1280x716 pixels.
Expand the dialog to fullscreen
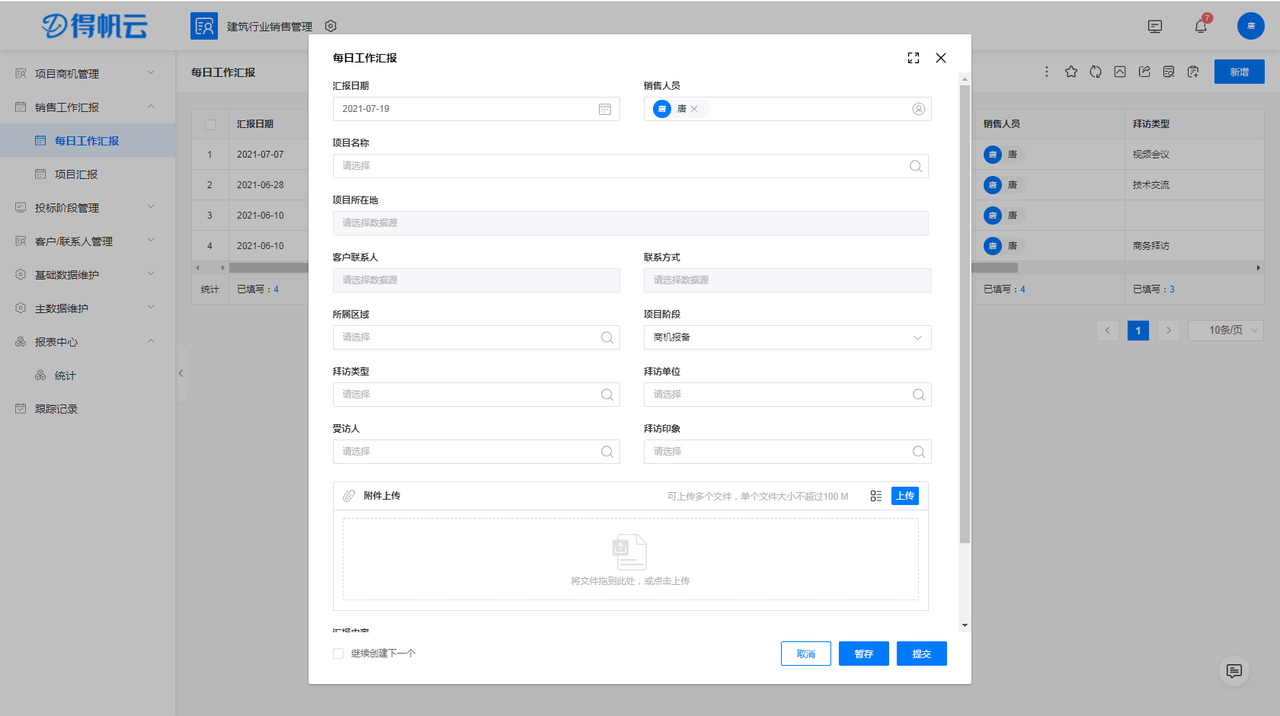pos(913,58)
